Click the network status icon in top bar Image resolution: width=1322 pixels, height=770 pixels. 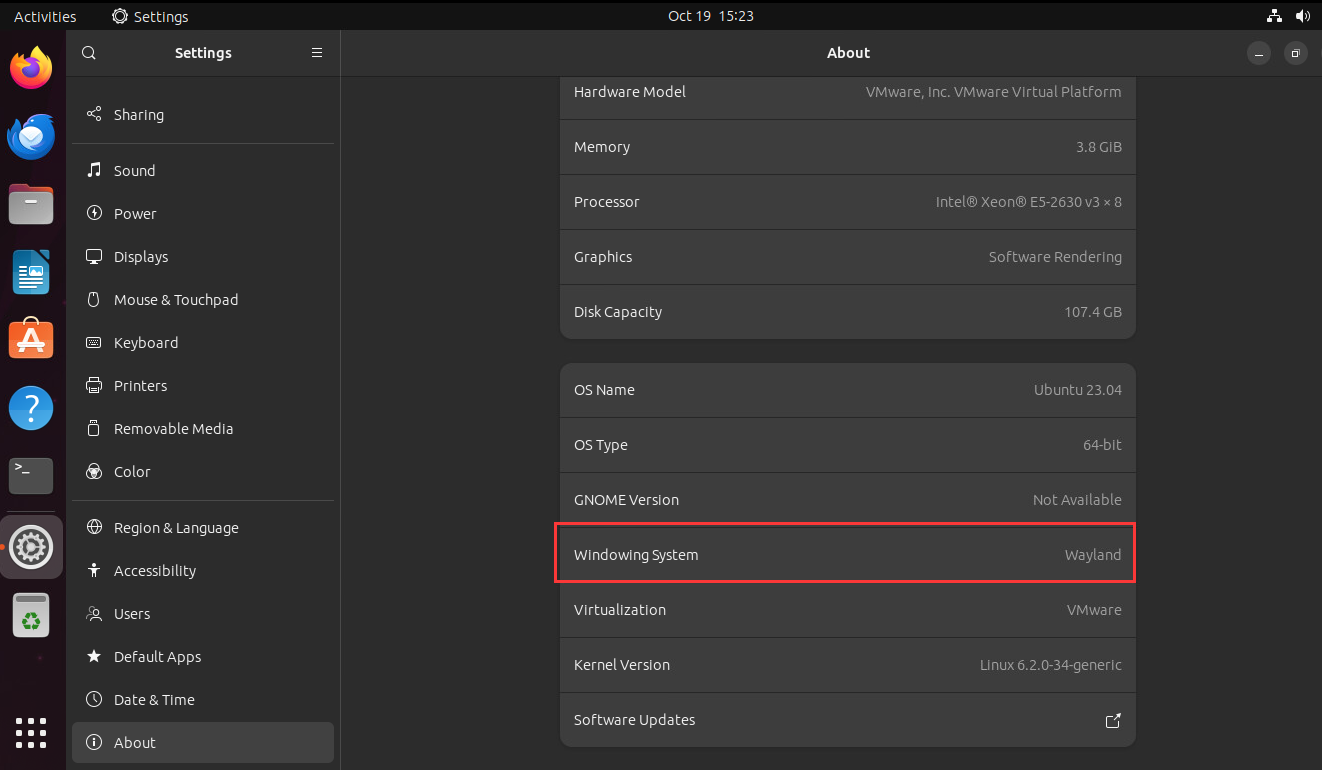1274,16
